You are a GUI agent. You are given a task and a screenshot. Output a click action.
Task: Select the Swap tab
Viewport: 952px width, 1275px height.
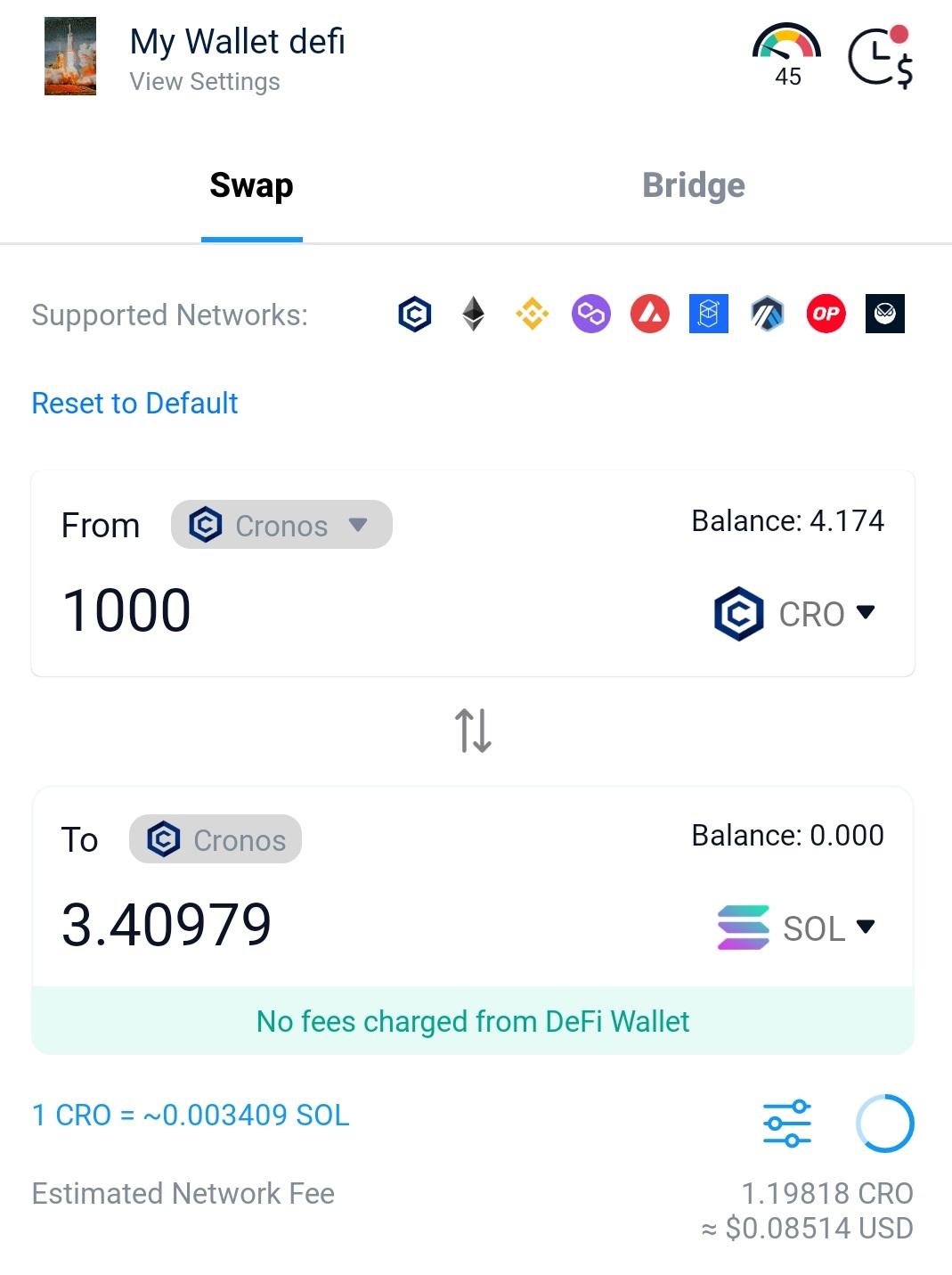coord(252,185)
